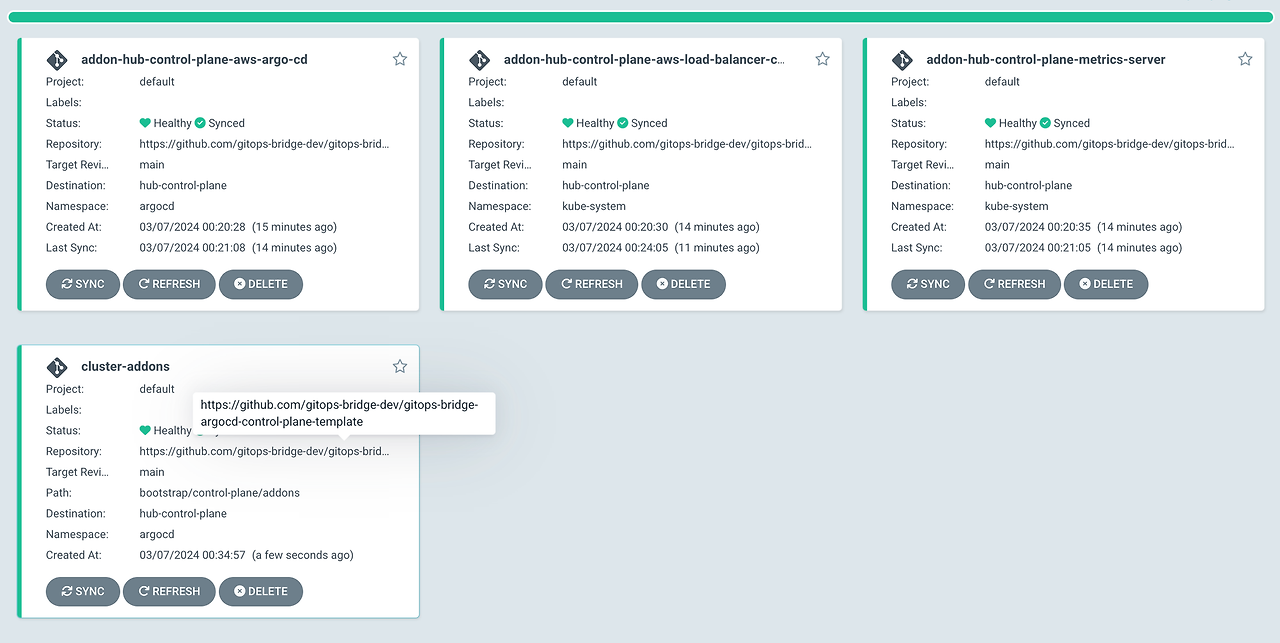
Task: Click repository URL on aws-load-balancer card
Action: tap(687, 144)
